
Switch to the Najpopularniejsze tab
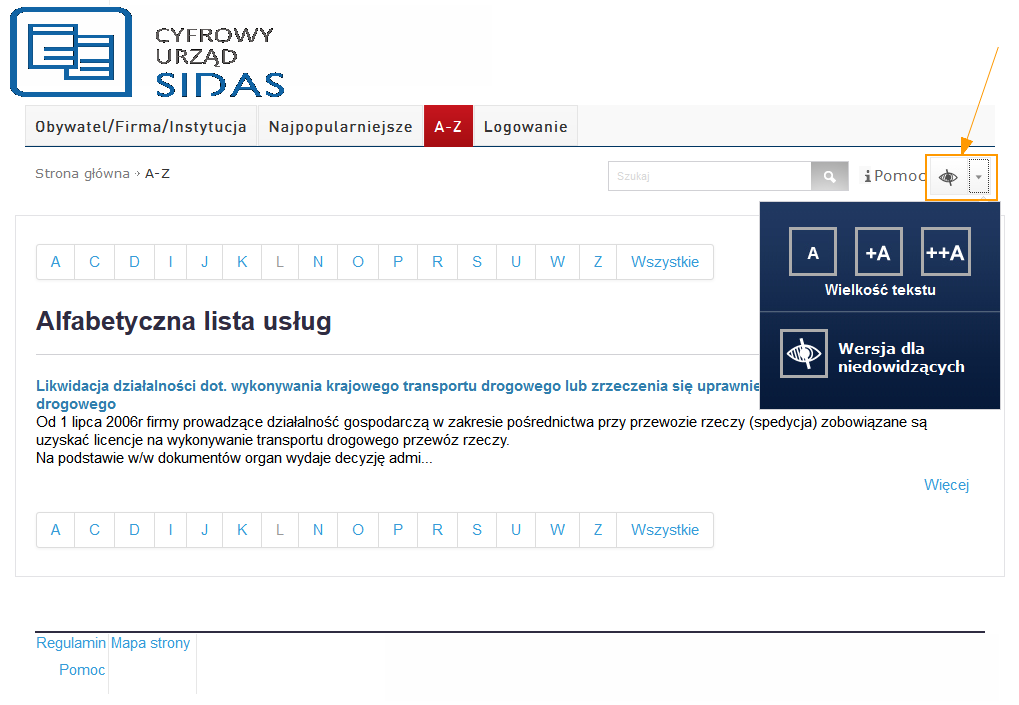click(340, 127)
